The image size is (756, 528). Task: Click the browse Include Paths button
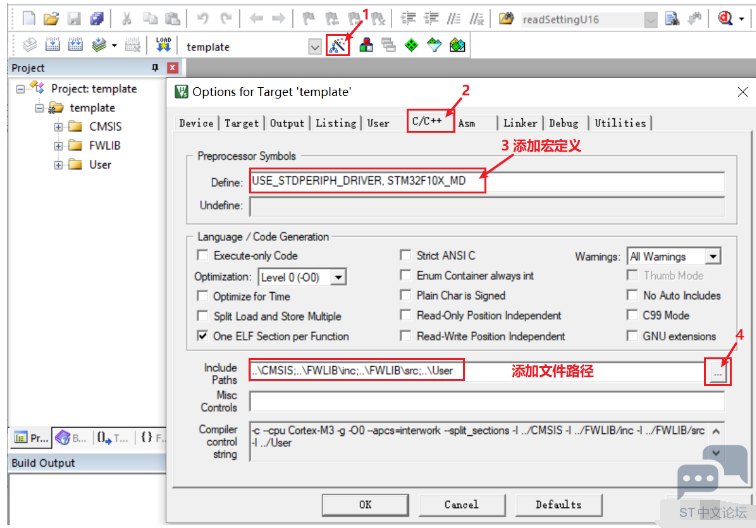pyautogui.click(x=717, y=371)
